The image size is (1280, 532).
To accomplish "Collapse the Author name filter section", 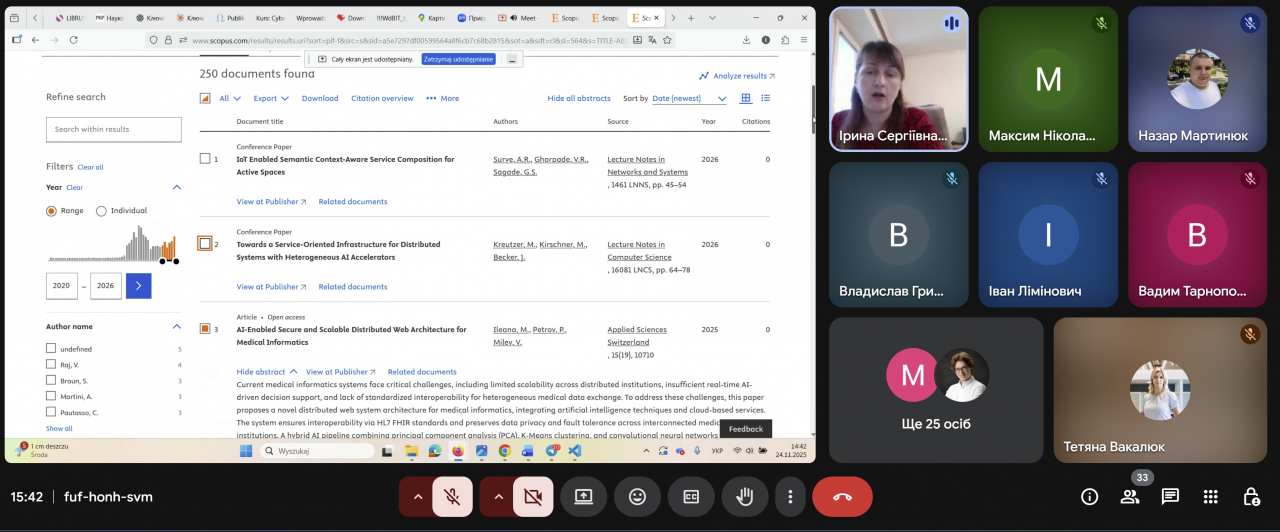I will (x=177, y=326).
